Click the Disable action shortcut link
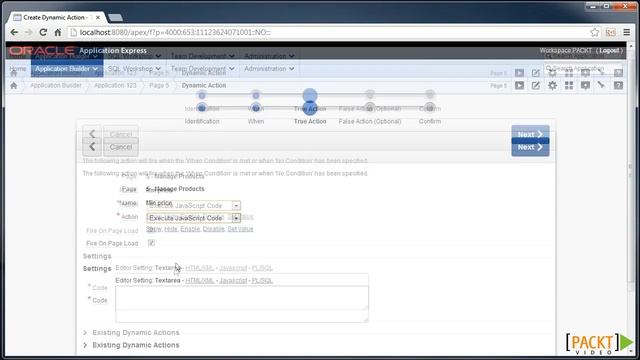This screenshot has width=640, height=360. coord(213,229)
